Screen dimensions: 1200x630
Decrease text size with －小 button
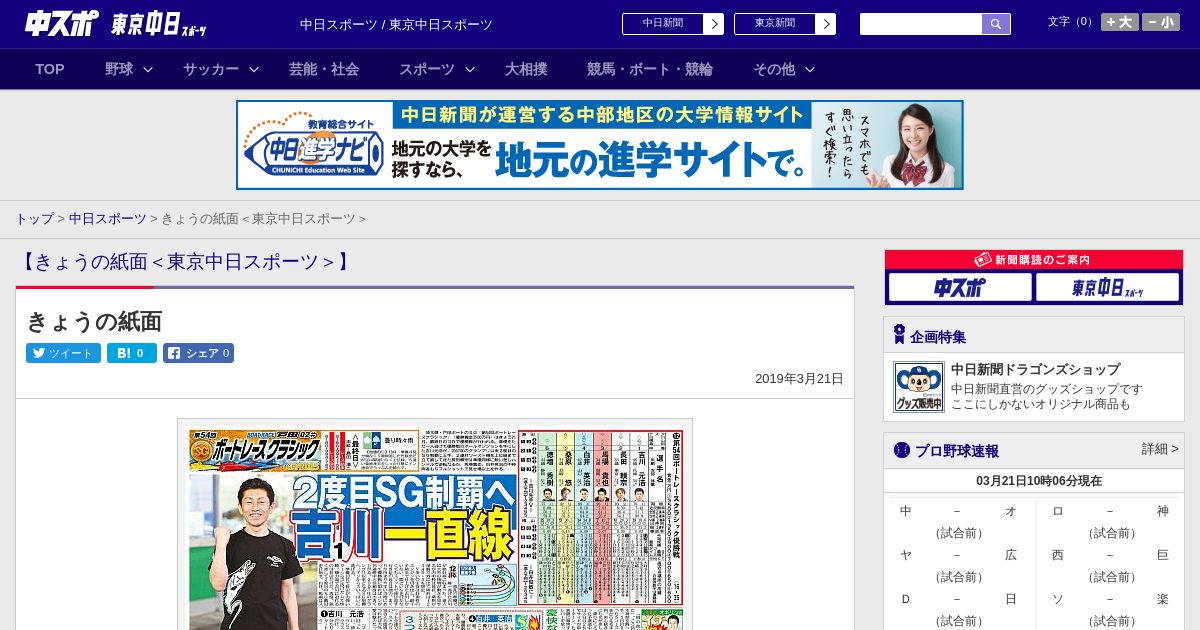point(1161,22)
